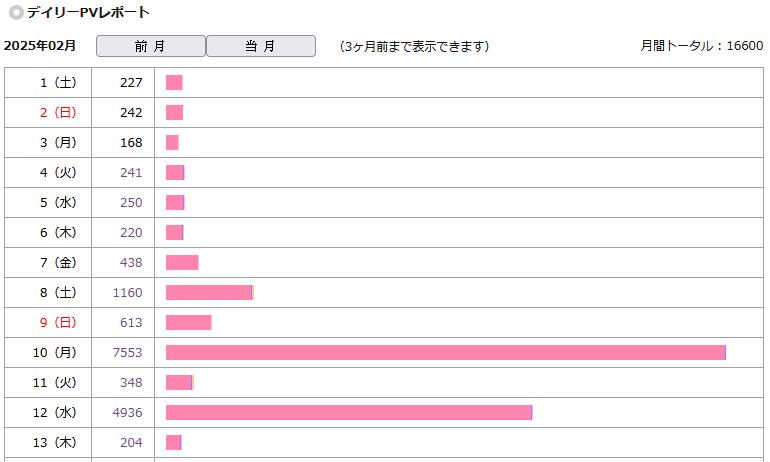Image resolution: width=770 pixels, height=462 pixels.
Task: Open the 7553 page view link
Action: click(x=128, y=353)
